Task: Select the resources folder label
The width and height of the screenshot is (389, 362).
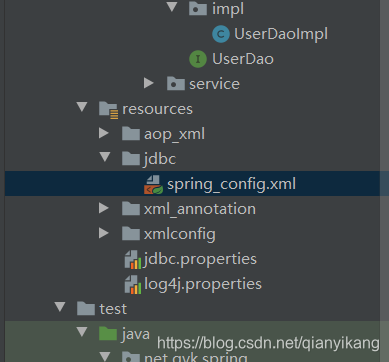Action: (x=157, y=109)
